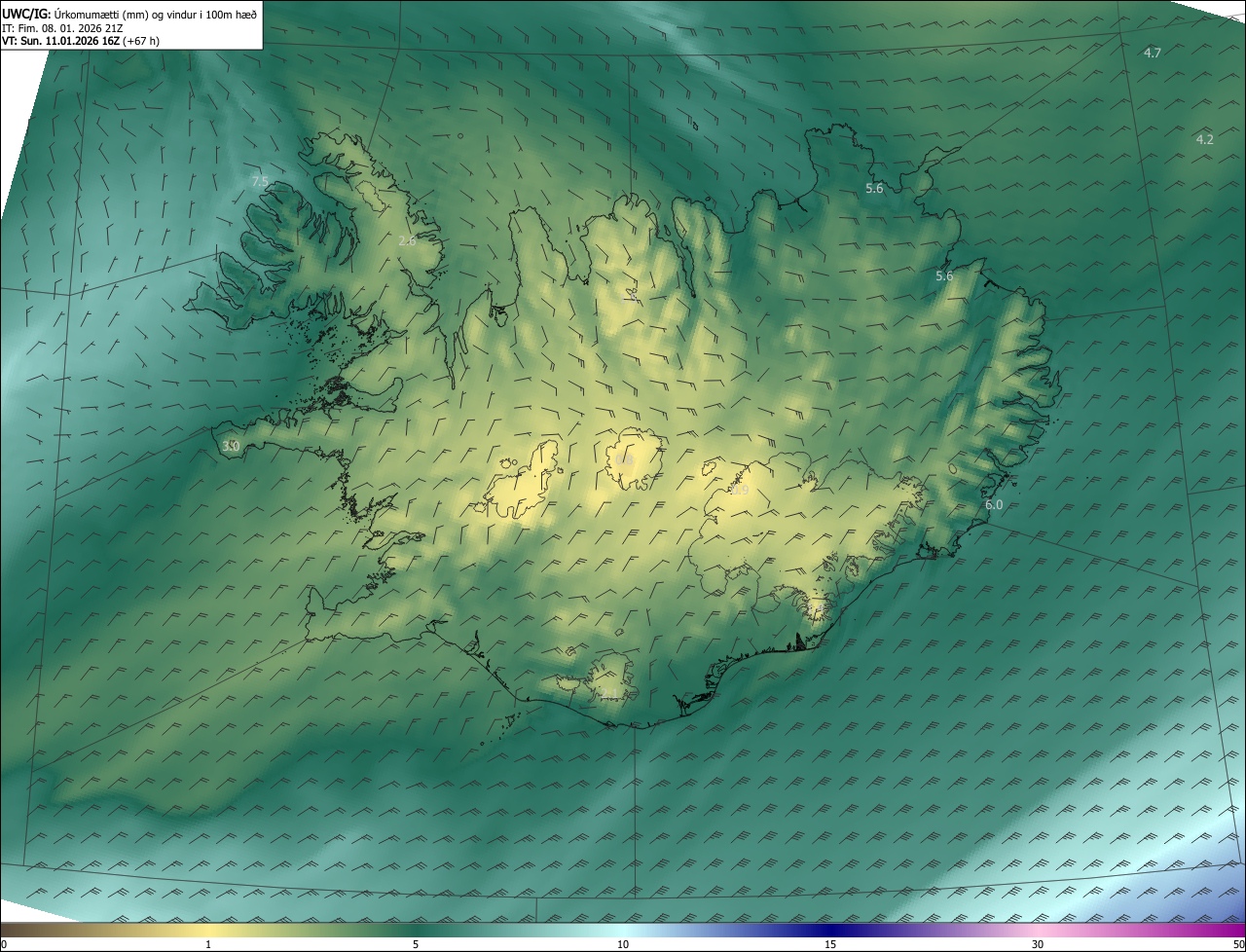Click the 'VT: Sun. 11.01.2026 16Z (+67 h)' line
The image size is (1246, 952).
click(81, 41)
